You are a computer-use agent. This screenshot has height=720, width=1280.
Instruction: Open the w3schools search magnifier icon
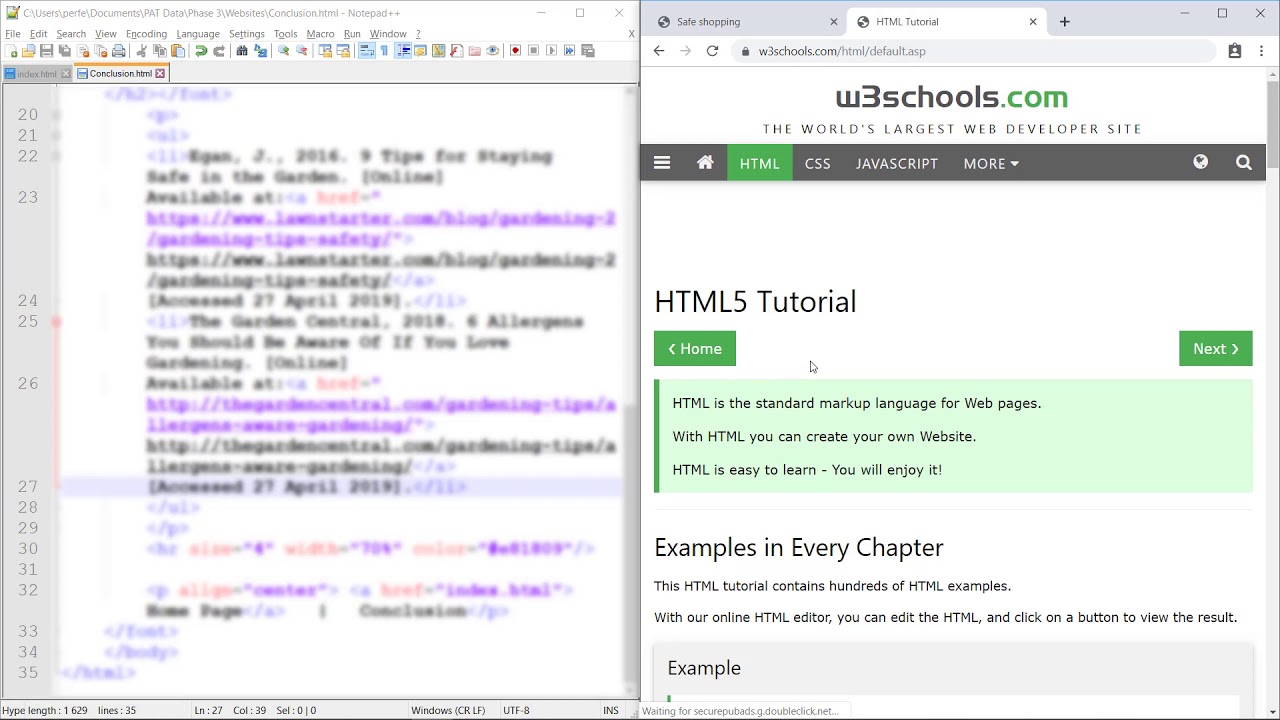click(x=1244, y=163)
